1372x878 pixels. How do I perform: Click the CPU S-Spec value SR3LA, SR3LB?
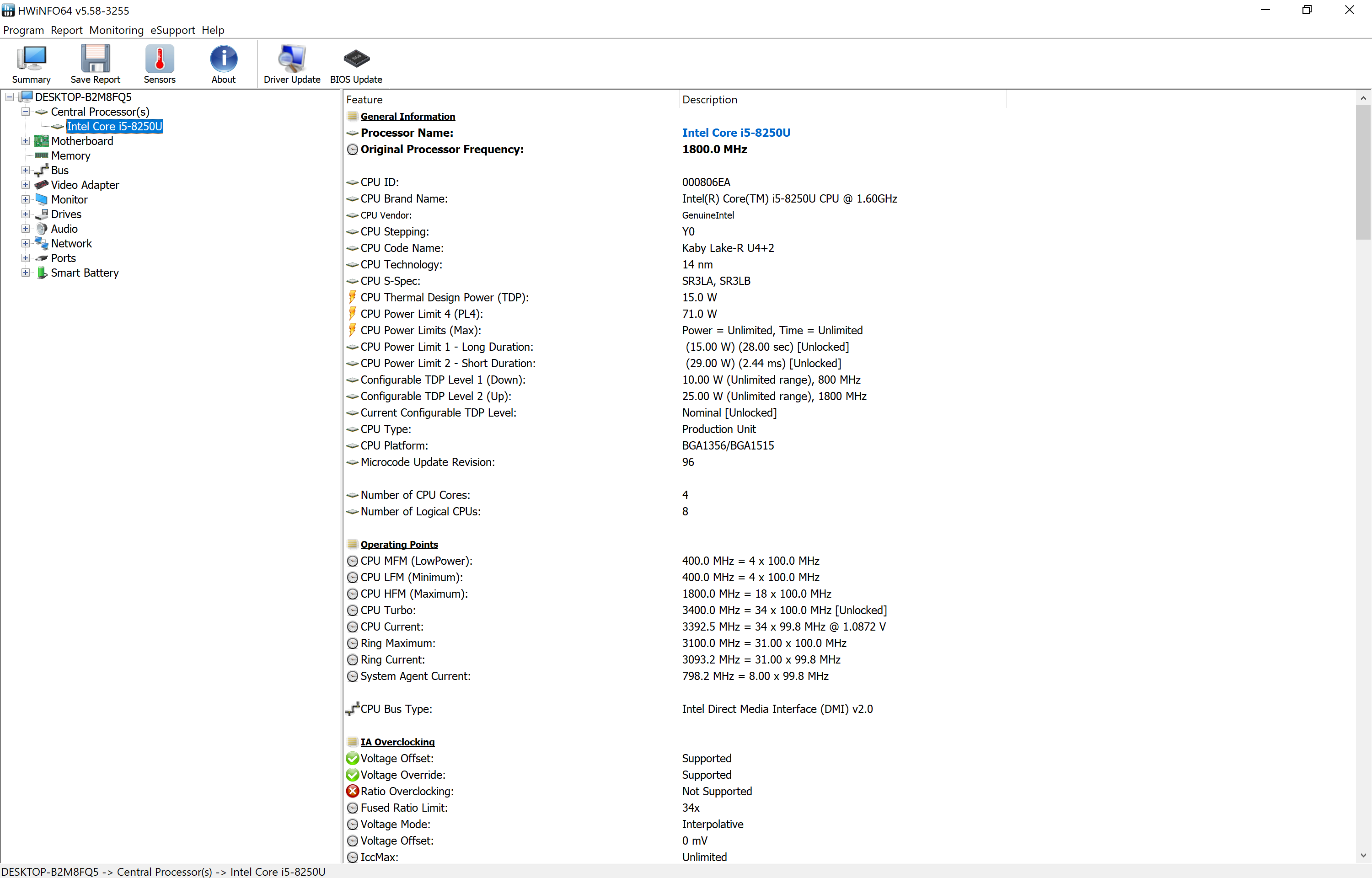(716, 281)
